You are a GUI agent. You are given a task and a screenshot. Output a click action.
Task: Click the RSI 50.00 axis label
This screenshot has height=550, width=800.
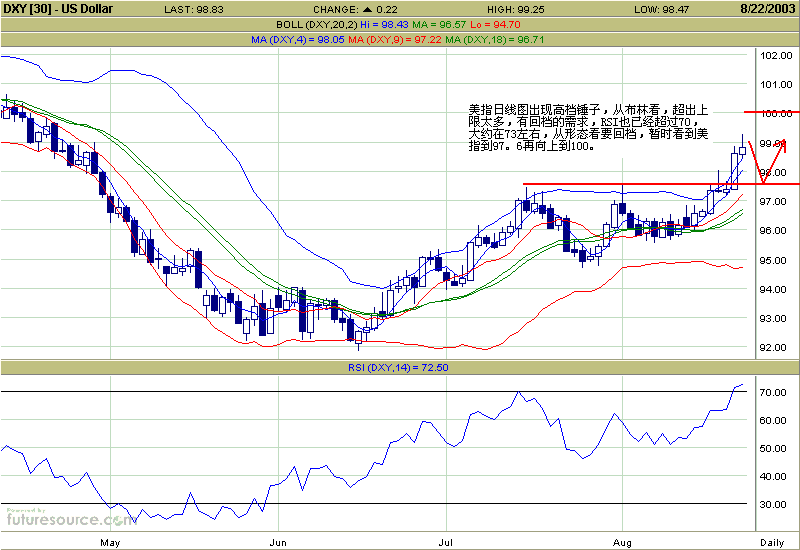773,448
